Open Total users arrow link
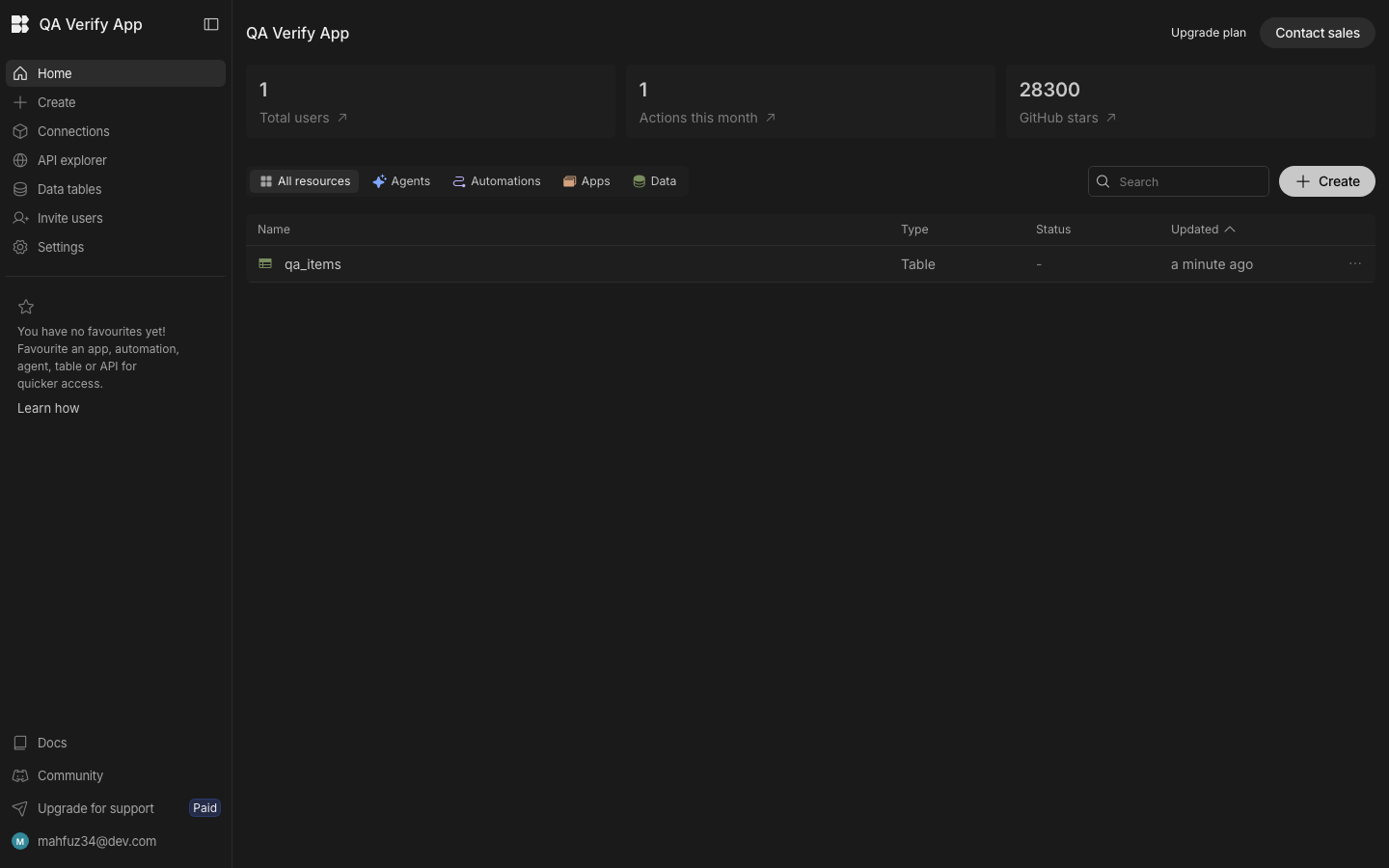 click(341, 118)
